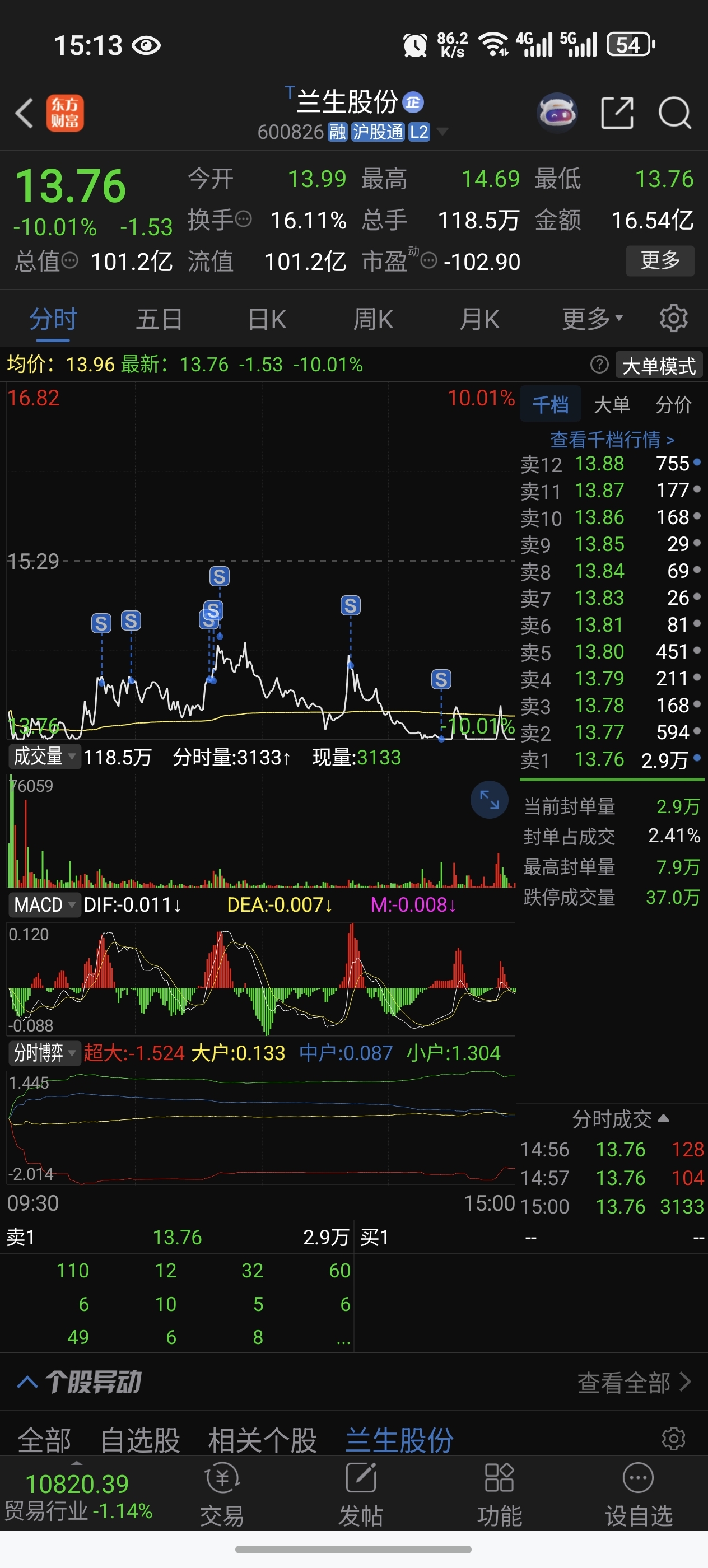Tap the 卖12 order book row

coord(611,463)
